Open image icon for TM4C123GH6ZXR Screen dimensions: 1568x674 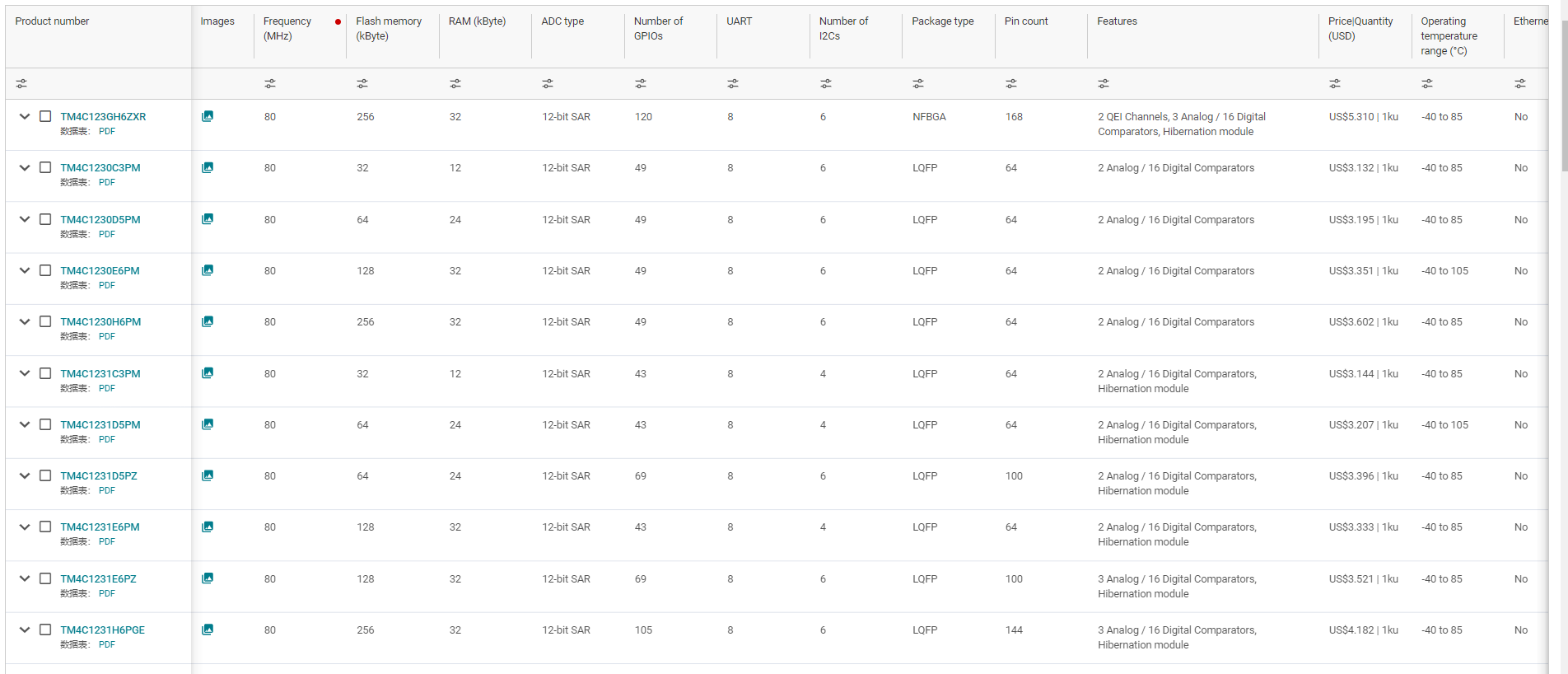[x=208, y=117]
